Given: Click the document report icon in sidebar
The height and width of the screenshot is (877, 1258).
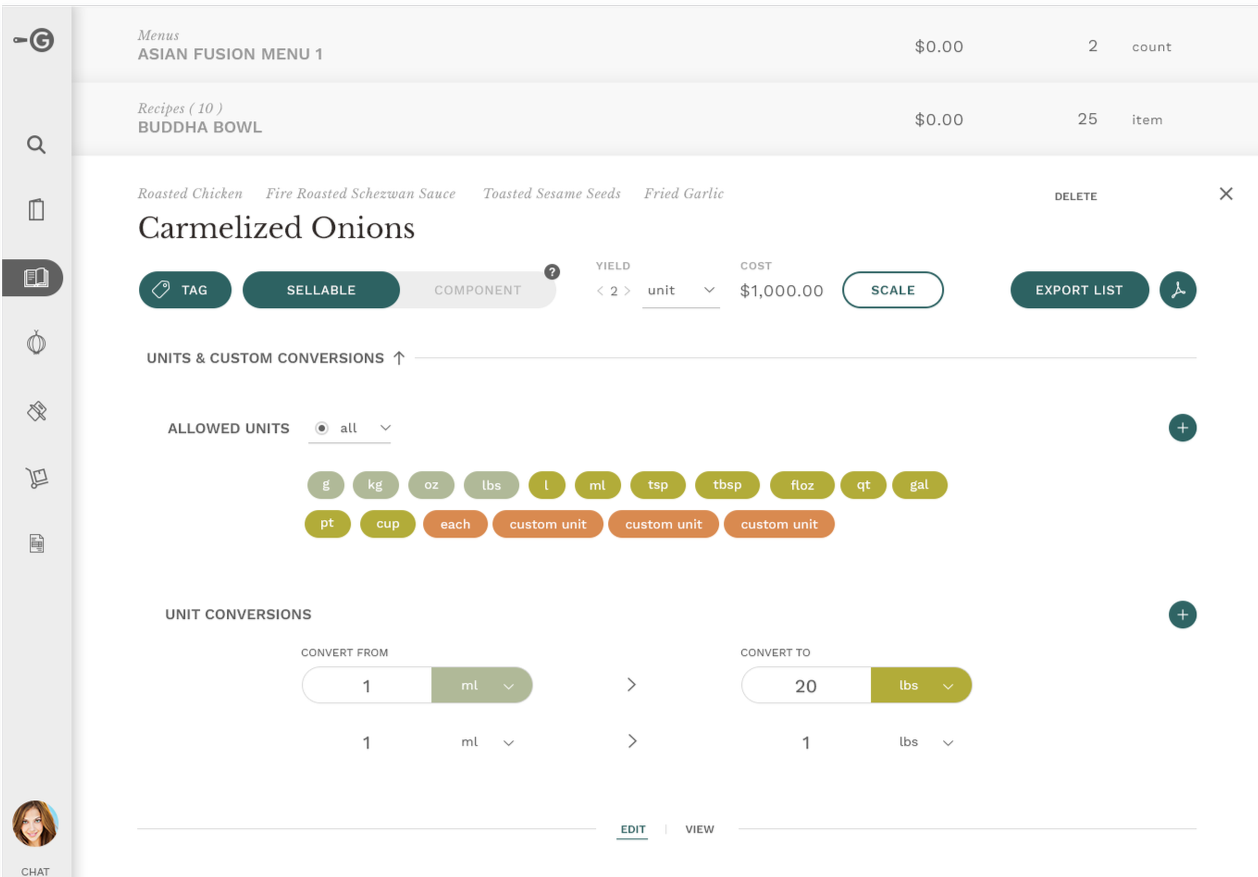Looking at the screenshot, I should pos(36,544).
